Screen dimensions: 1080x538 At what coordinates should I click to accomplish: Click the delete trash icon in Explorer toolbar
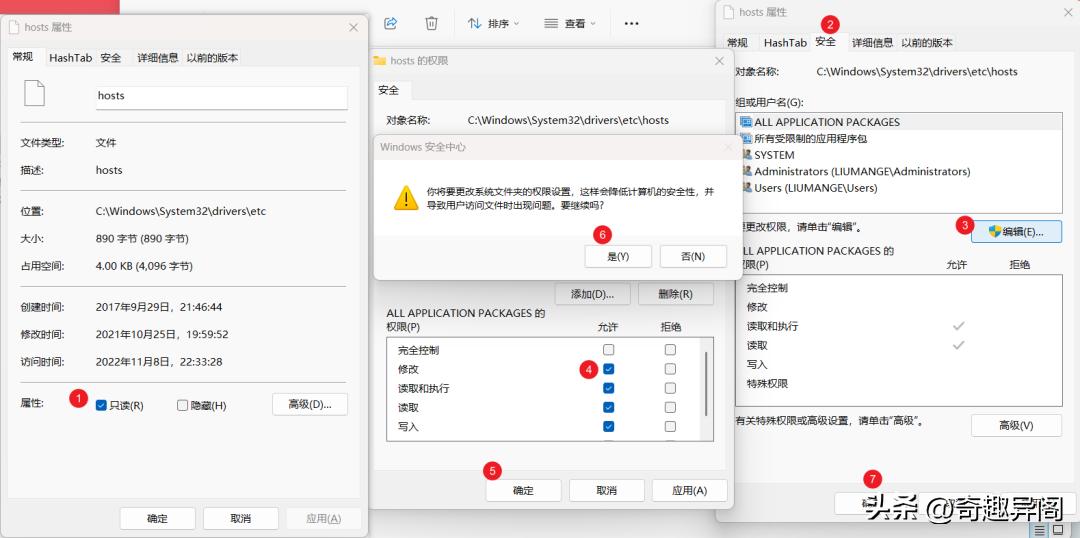(x=431, y=23)
